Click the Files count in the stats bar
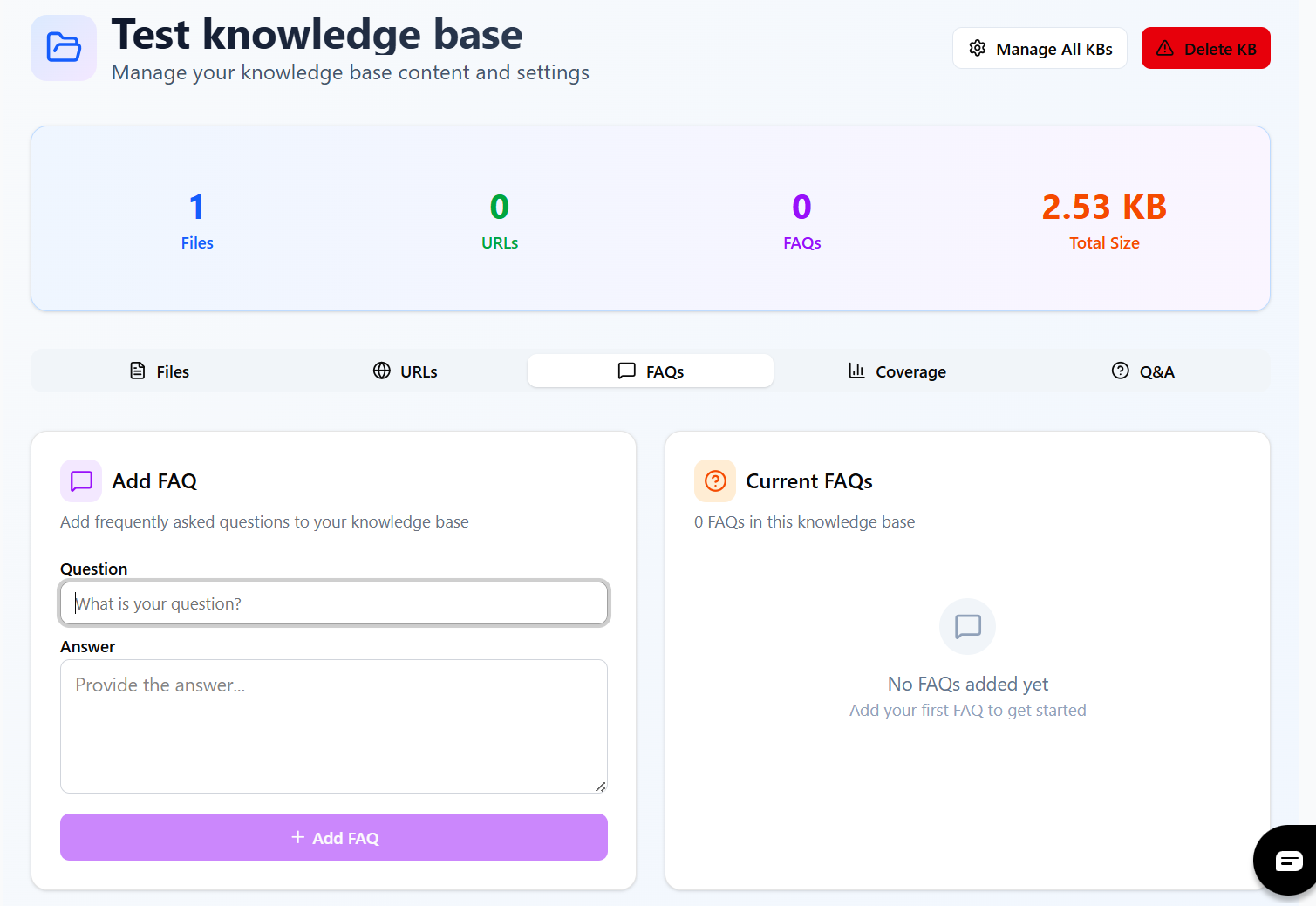This screenshot has height=906, width=1316. pyautogui.click(x=197, y=218)
